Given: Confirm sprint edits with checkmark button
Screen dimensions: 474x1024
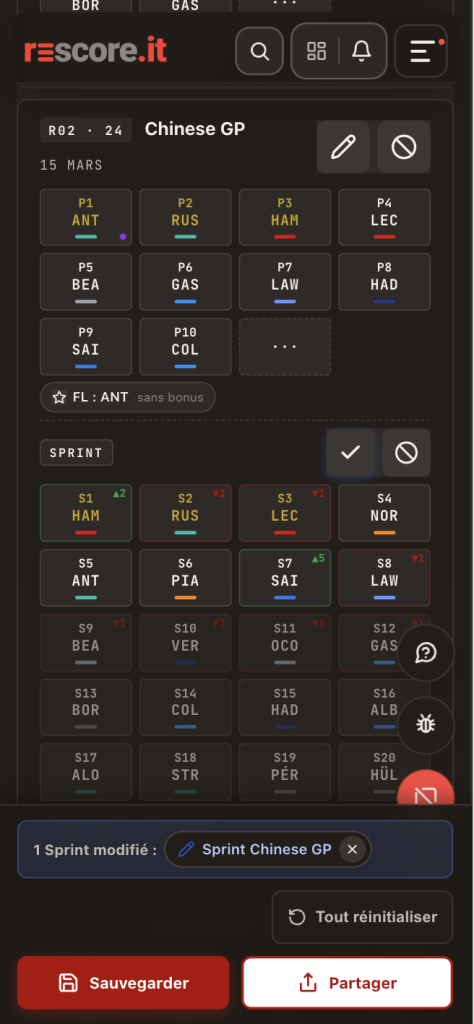Looking at the screenshot, I should tap(351, 453).
